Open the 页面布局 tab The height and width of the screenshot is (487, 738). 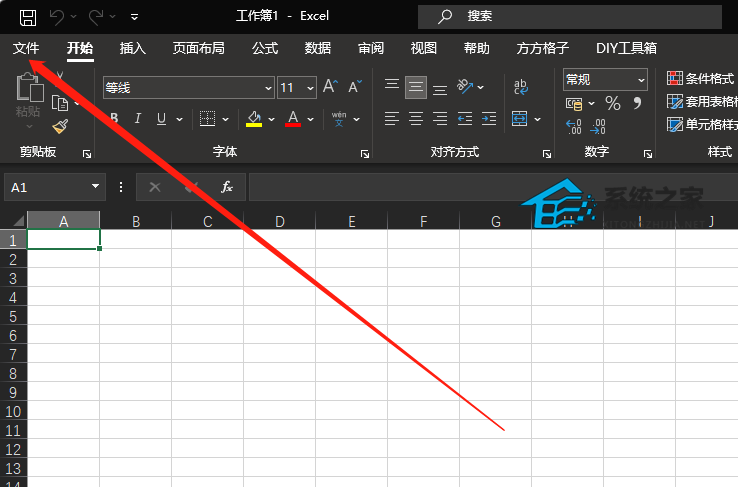click(x=198, y=48)
